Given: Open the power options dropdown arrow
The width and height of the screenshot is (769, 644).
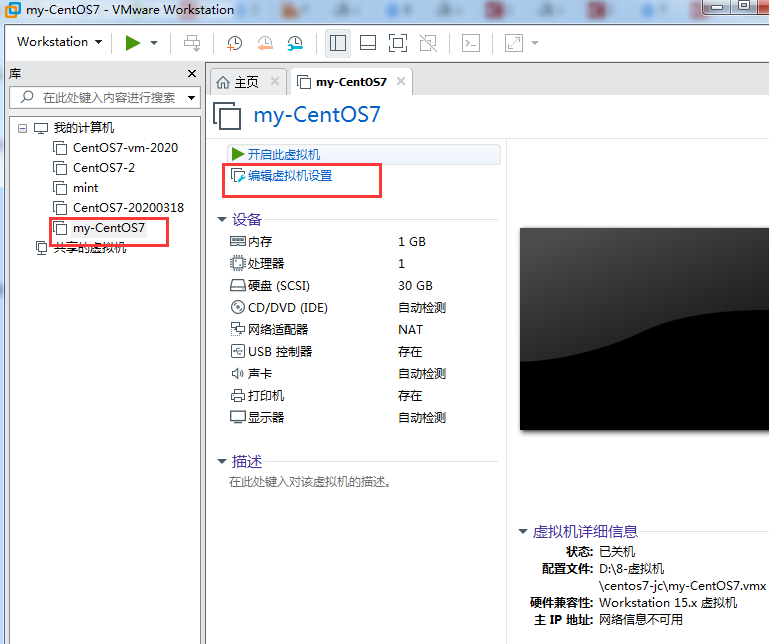Looking at the screenshot, I should 154,43.
